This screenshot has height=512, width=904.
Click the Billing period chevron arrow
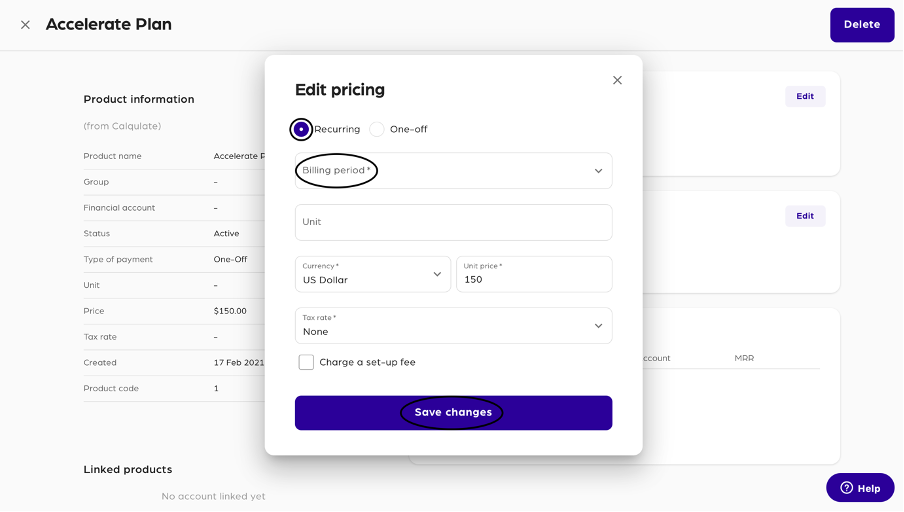point(599,171)
